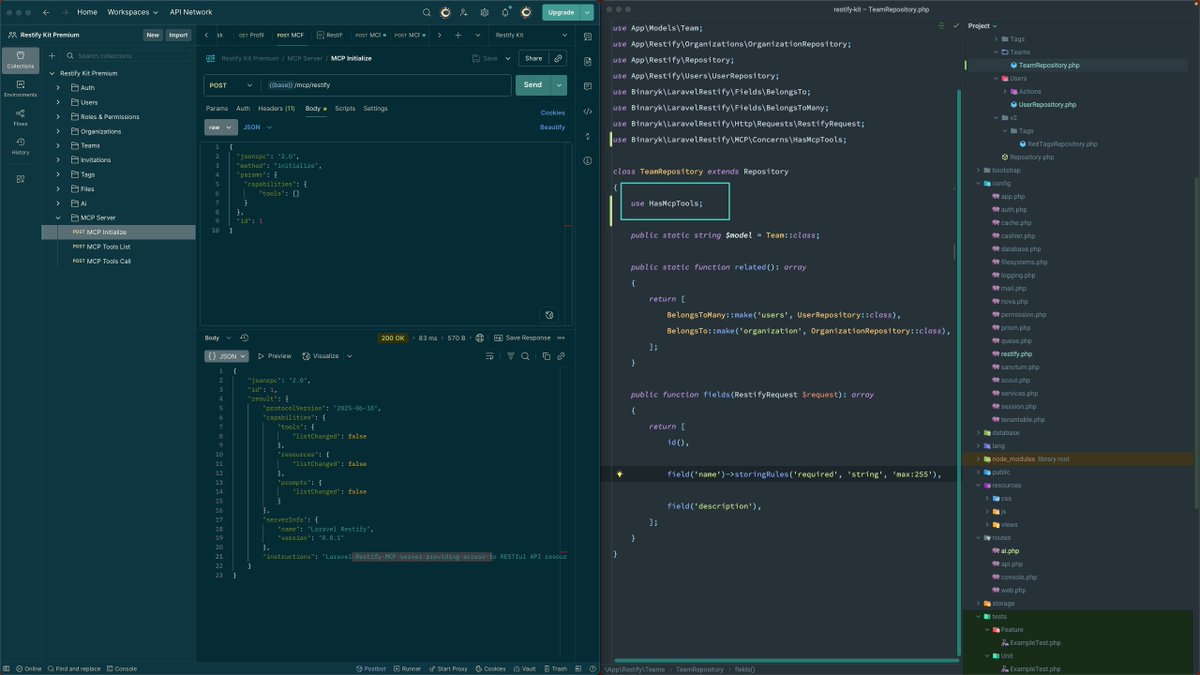1200x675 pixels.
Task: Open the raw body type dropdown
Action: point(221,127)
